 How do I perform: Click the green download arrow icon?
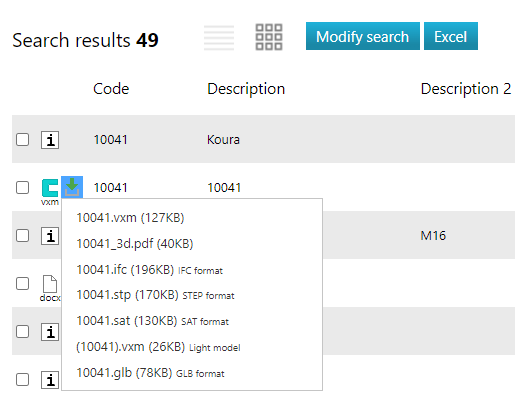tap(72, 187)
